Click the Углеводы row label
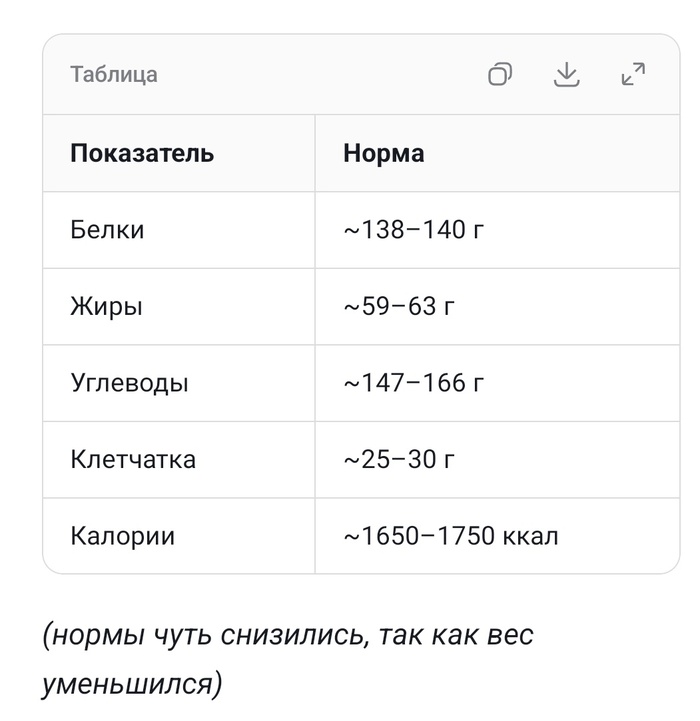This screenshot has width=700, height=721. (x=129, y=383)
